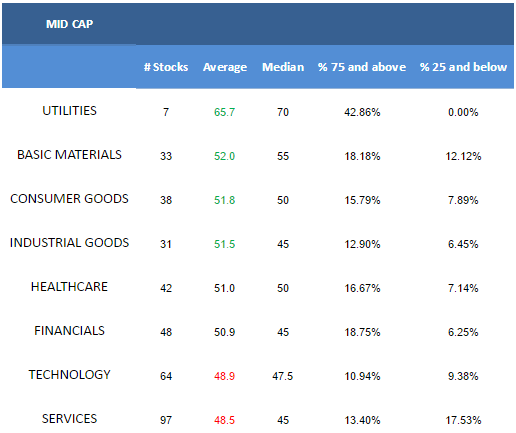Click the Median column header
516x433 pixels.
click(x=283, y=67)
